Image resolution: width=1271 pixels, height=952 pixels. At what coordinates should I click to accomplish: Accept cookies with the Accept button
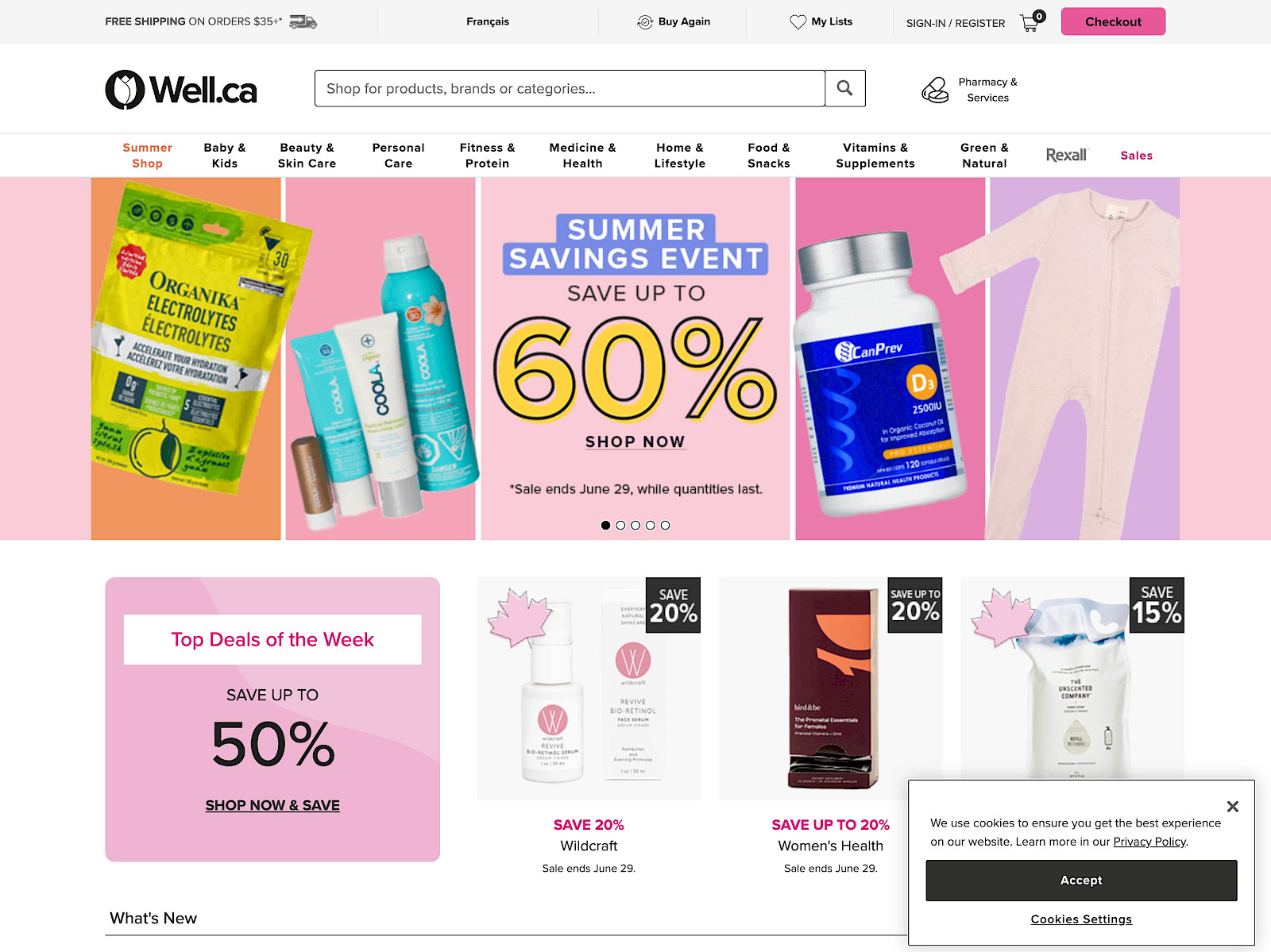coord(1081,881)
